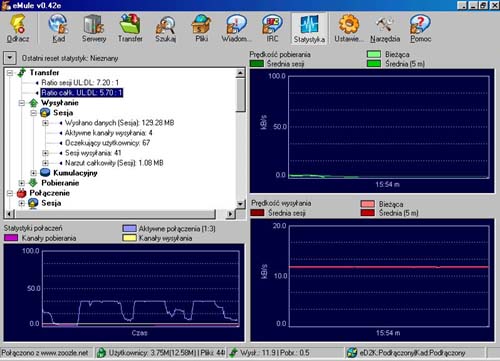The height and width of the screenshot is (361, 500).
Task: Click Średnia (5 m) download color swatch
Action: click(374, 64)
